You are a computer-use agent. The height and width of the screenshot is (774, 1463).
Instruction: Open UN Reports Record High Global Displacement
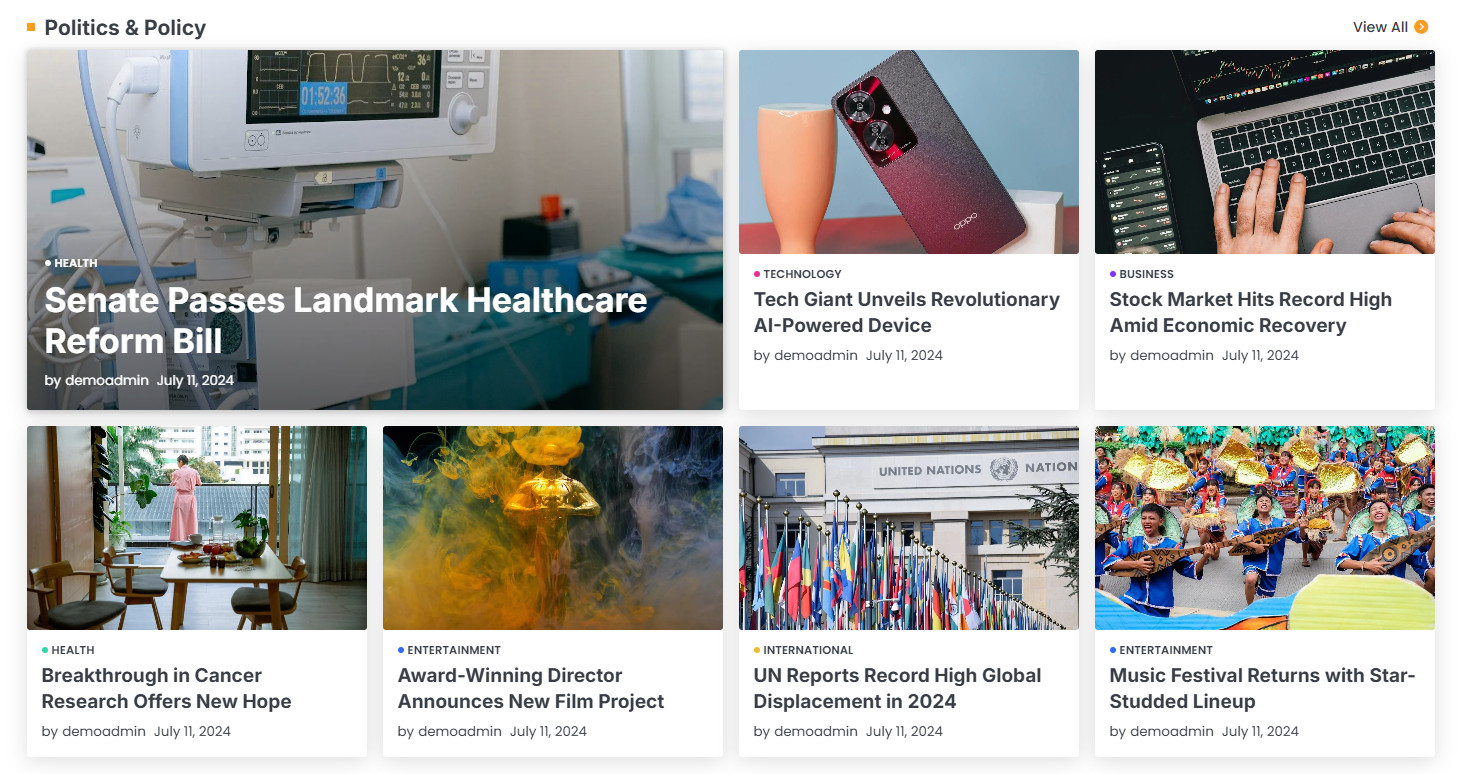pyautogui.click(x=898, y=688)
